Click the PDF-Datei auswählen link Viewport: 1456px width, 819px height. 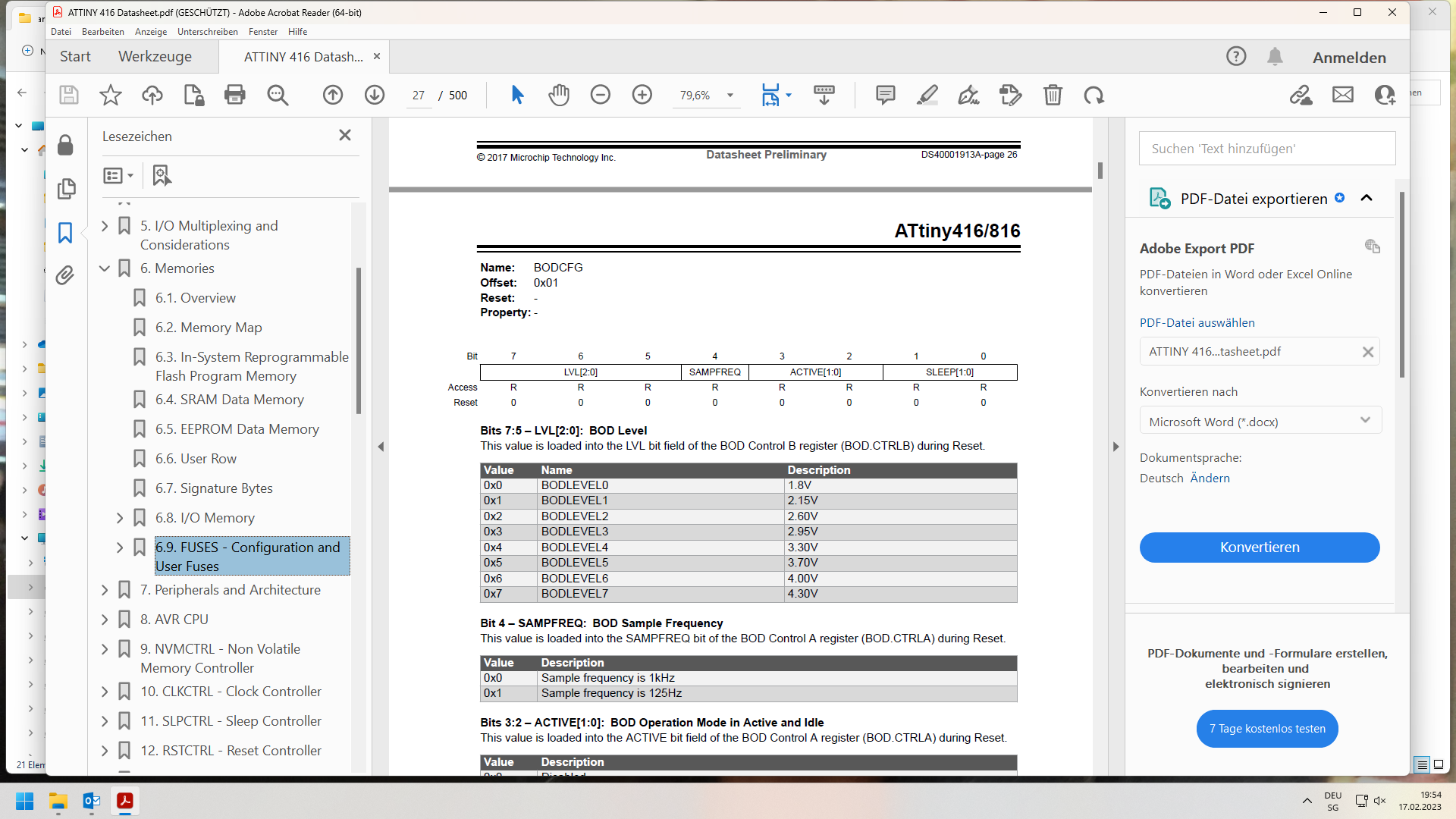[x=1197, y=322]
